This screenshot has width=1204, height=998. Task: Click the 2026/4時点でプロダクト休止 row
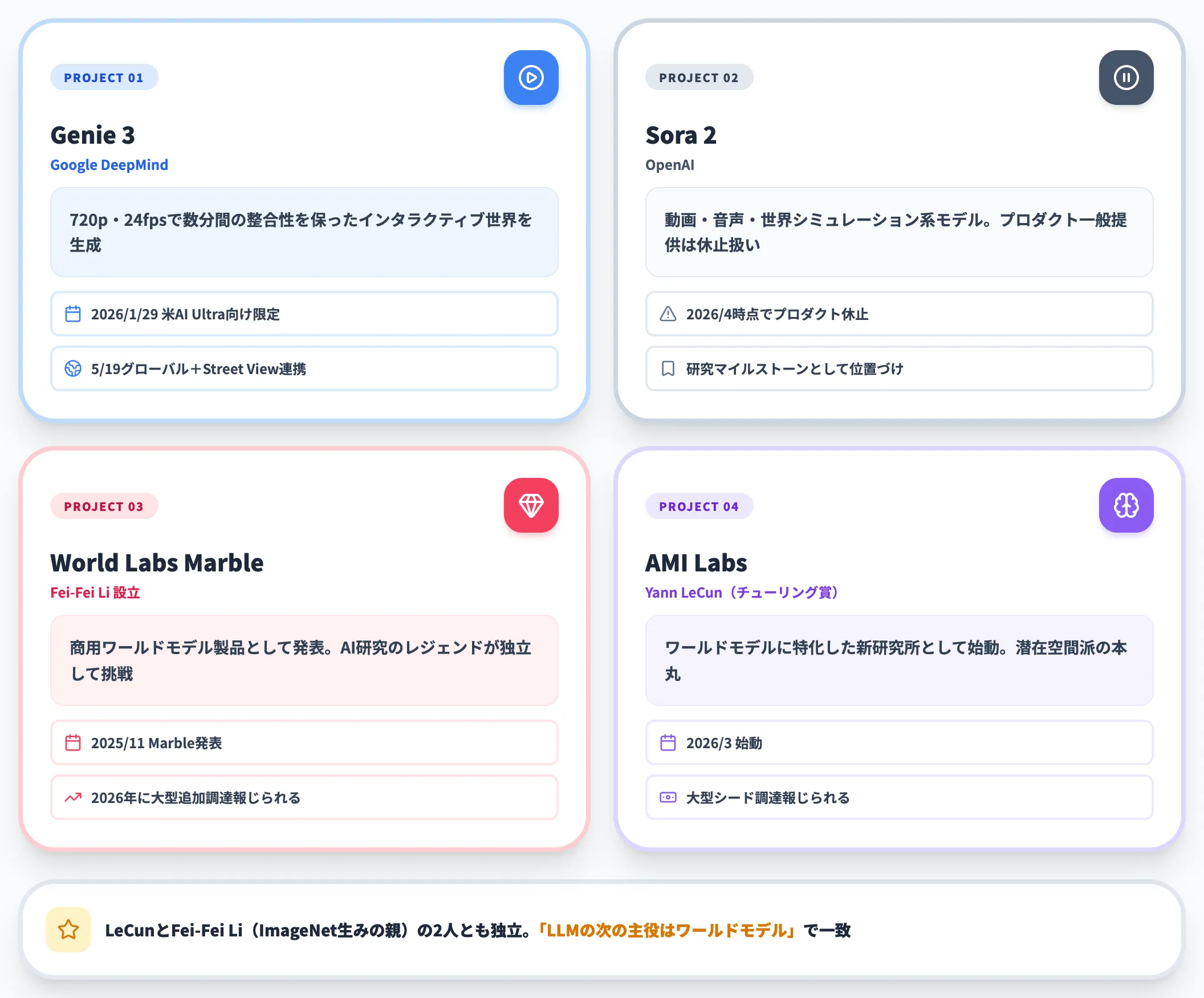(899, 314)
